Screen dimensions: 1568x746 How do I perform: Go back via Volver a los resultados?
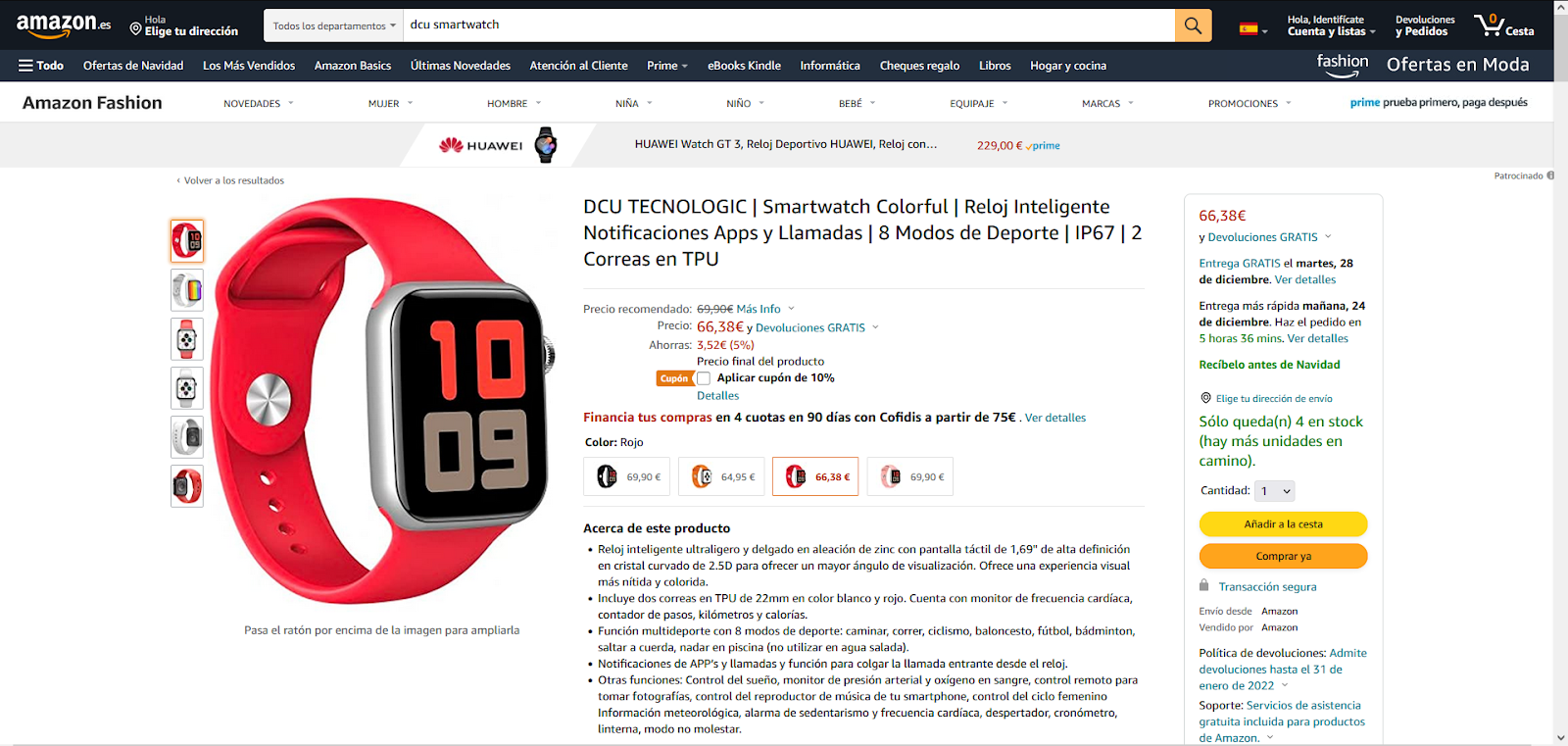pos(230,180)
